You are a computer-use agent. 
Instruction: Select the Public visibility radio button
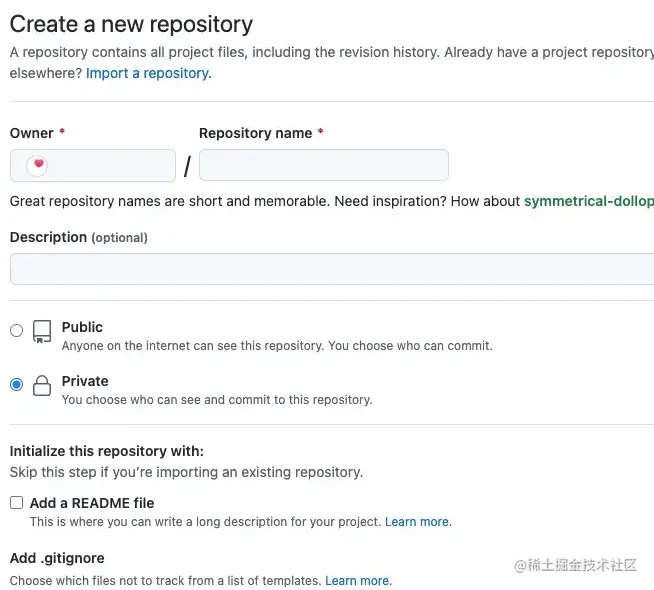pos(17,331)
